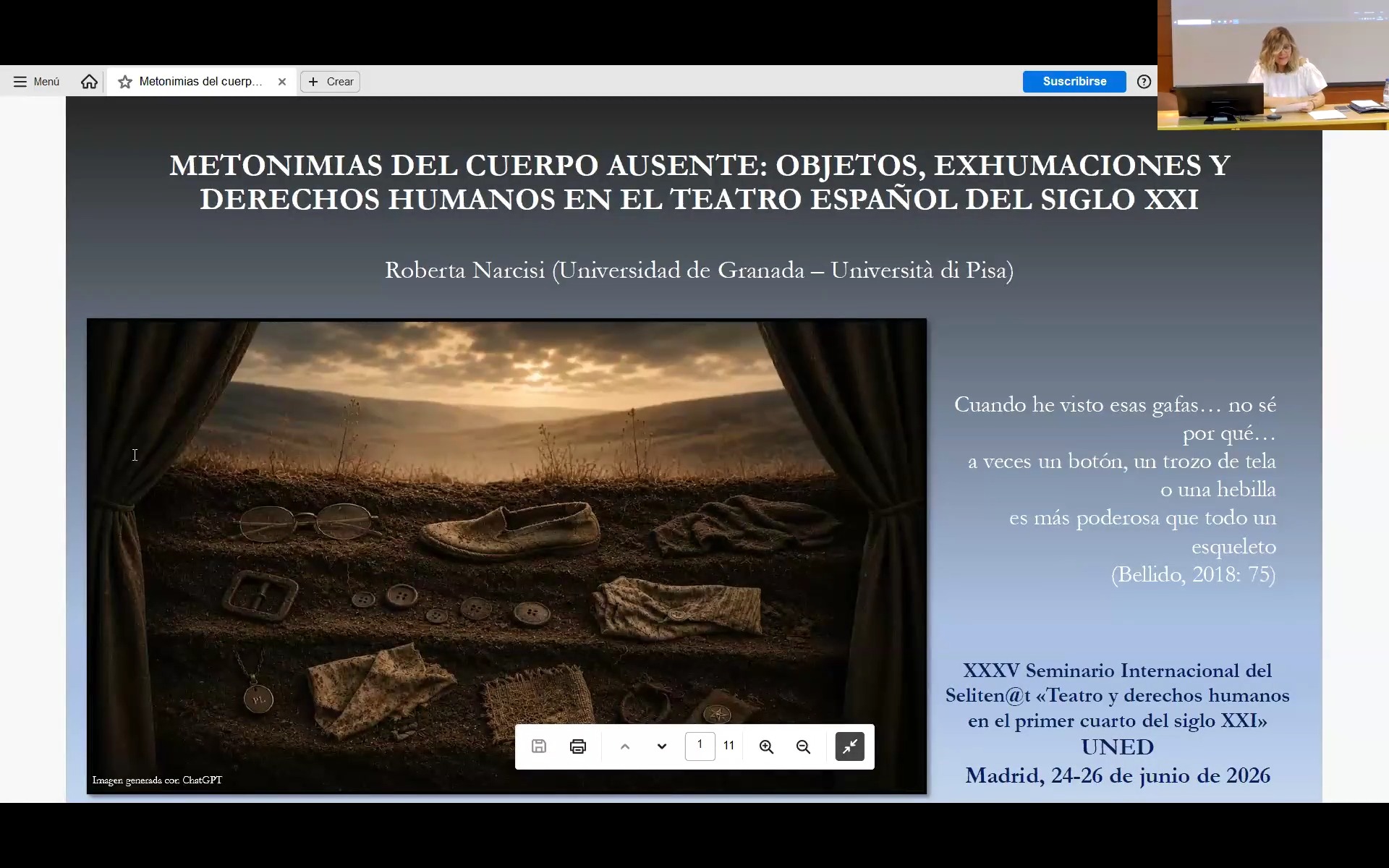Click the 'Imagen generada con ChatGPT' caption
The width and height of the screenshot is (1389, 868).
(x=157, y=780)
